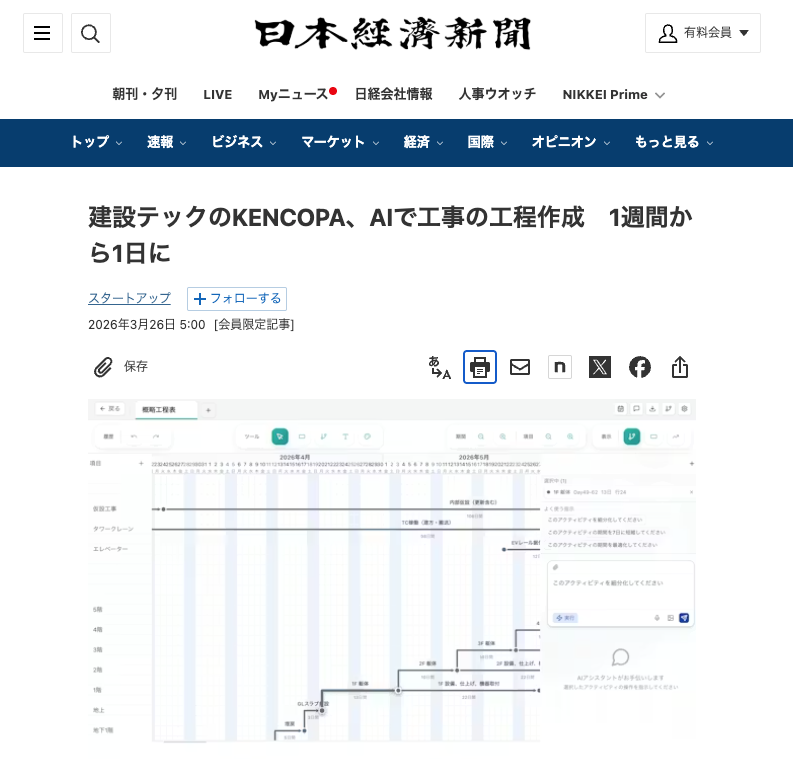
Task: Share the article on note
Action: coord(560,367)
